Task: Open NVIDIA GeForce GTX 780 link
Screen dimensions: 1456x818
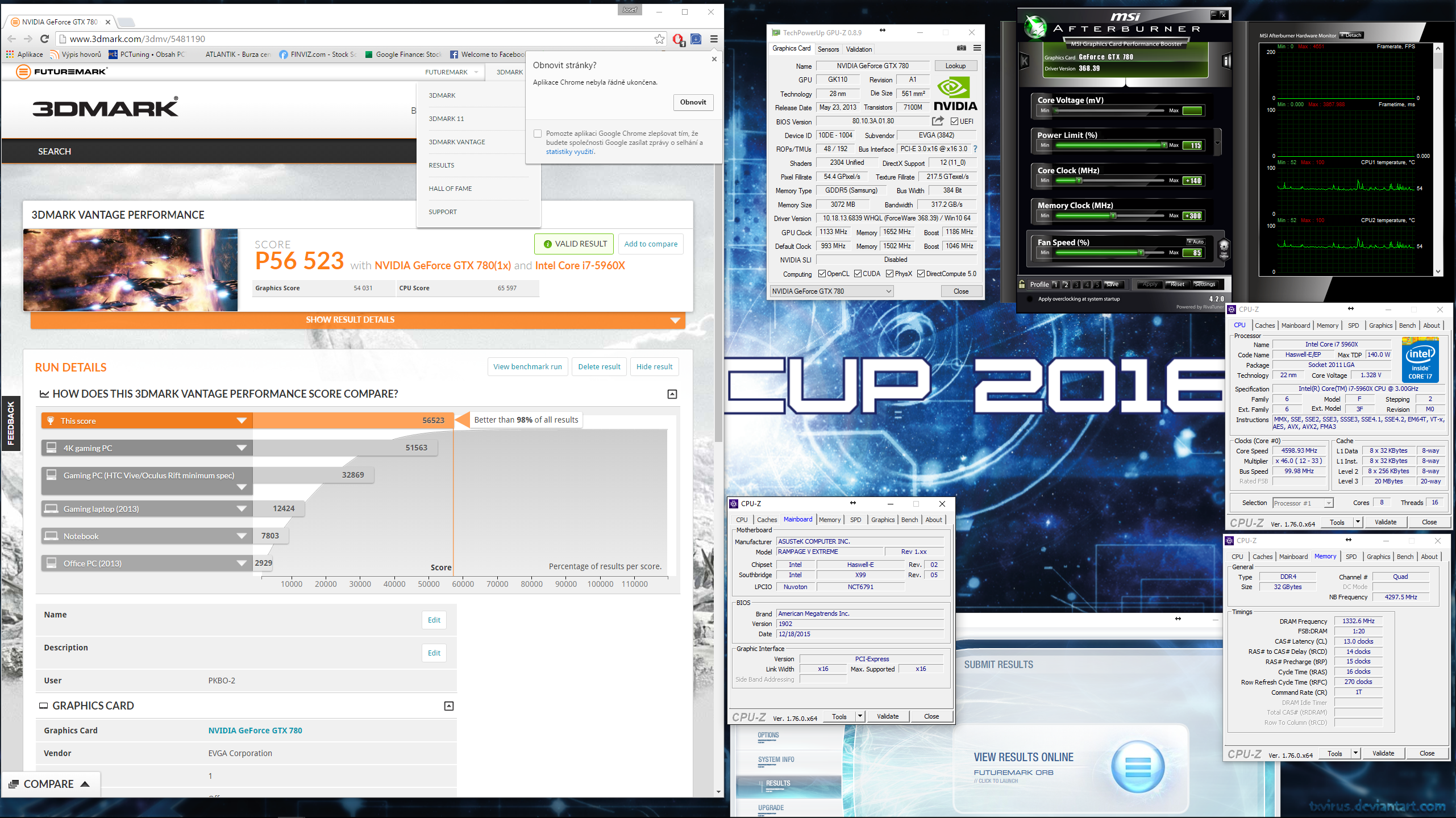Action: [255, 731]
